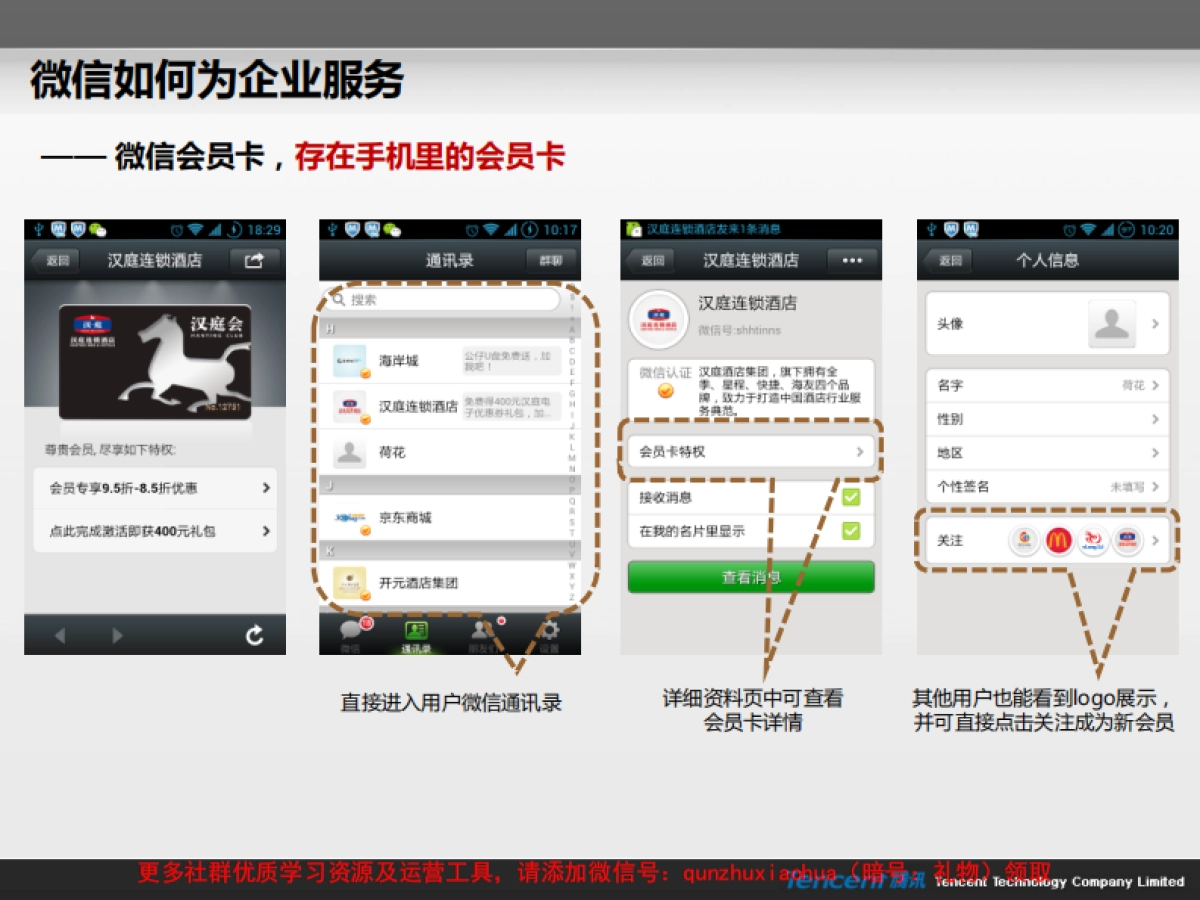The image size is (1200, 900).
Task: Open the ... more options icon on 汉庭连锁酒店
Action: (x=852, y=261)
